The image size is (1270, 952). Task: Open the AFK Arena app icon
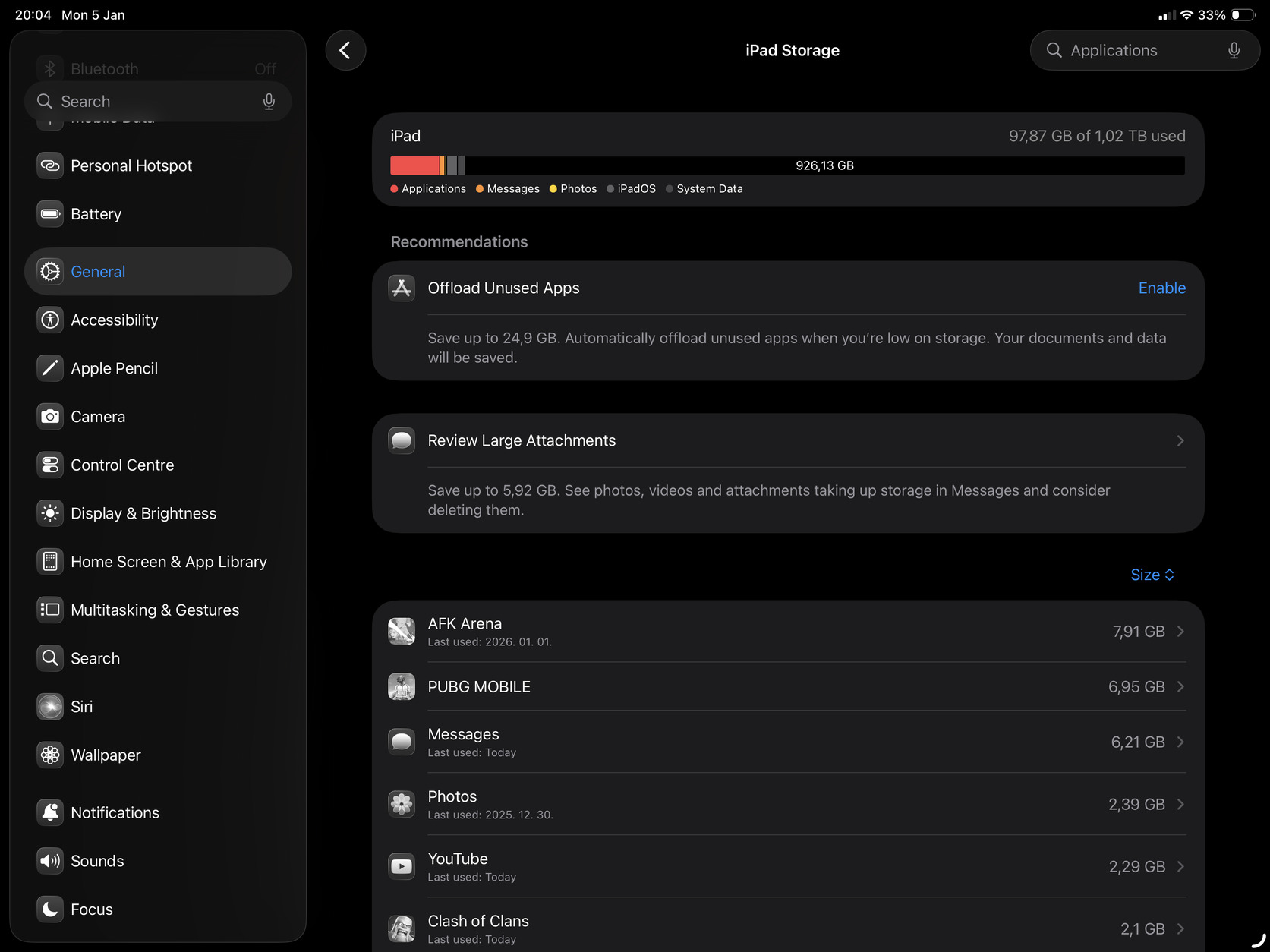coord(402,632)
